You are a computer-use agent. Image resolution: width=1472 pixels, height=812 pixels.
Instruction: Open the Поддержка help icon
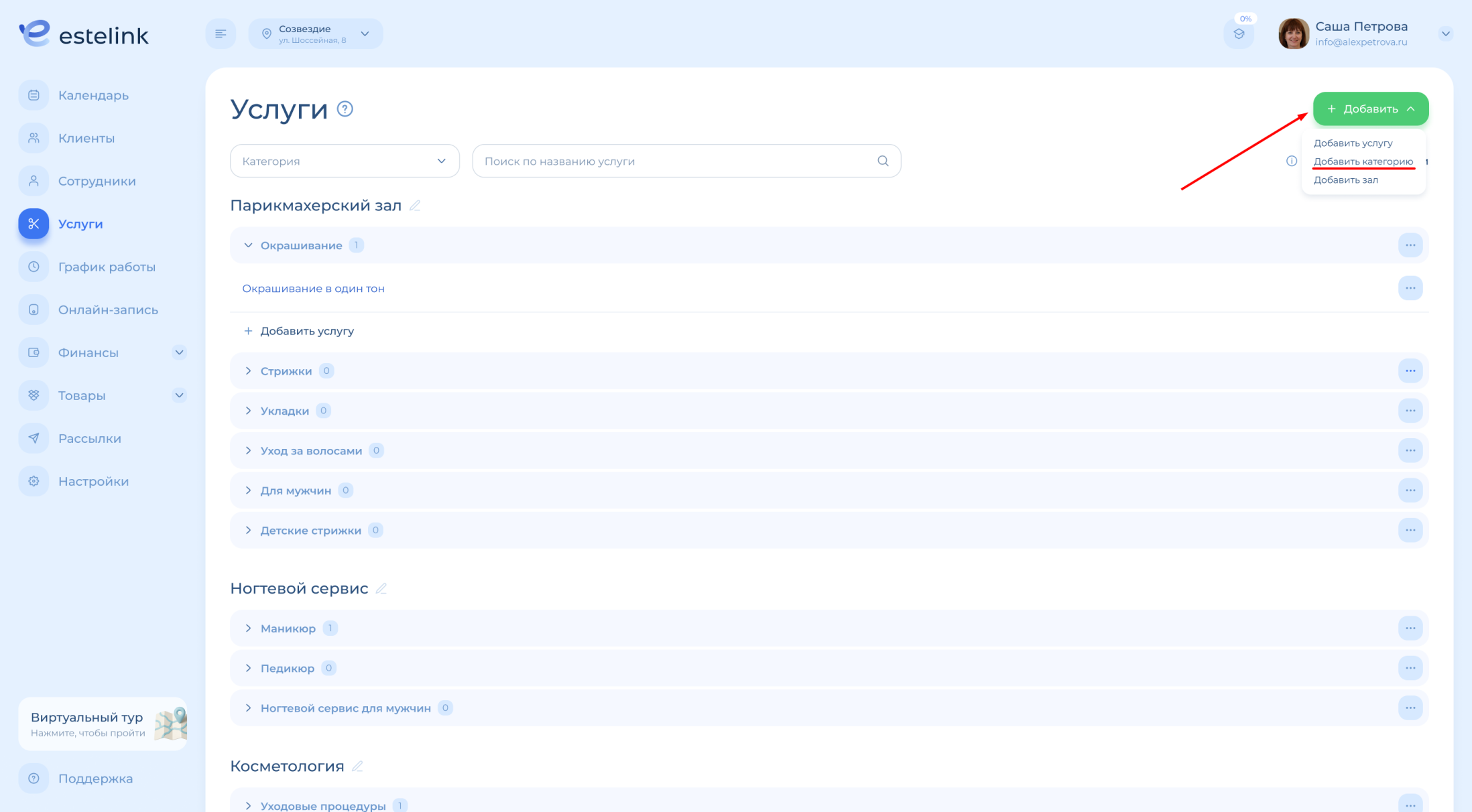(34, 779)
